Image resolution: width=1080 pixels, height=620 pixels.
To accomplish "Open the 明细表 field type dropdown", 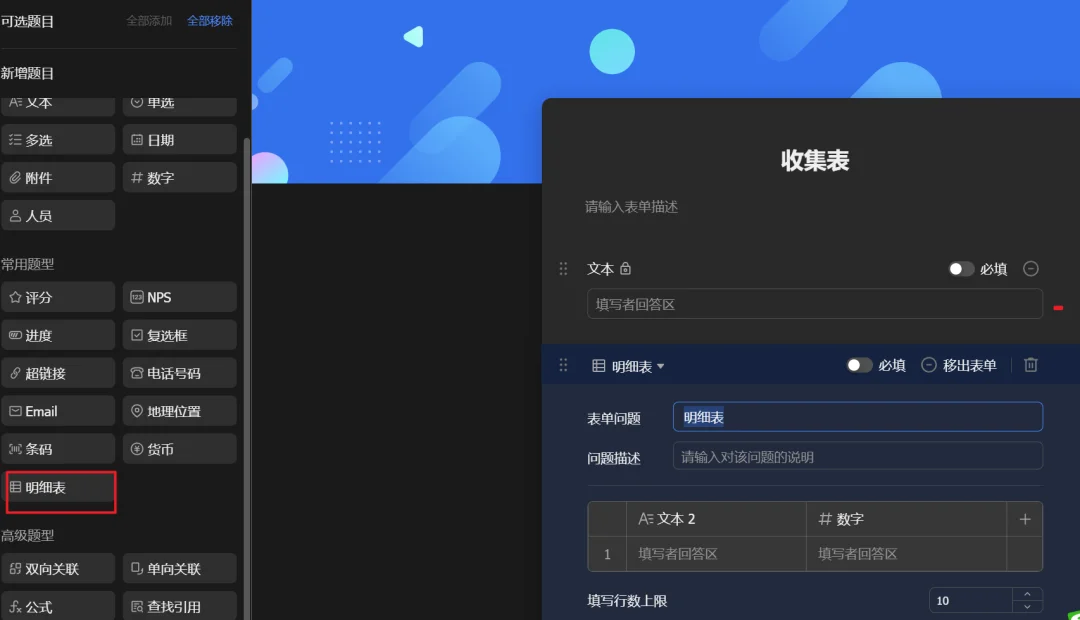I will pos(628,366).
